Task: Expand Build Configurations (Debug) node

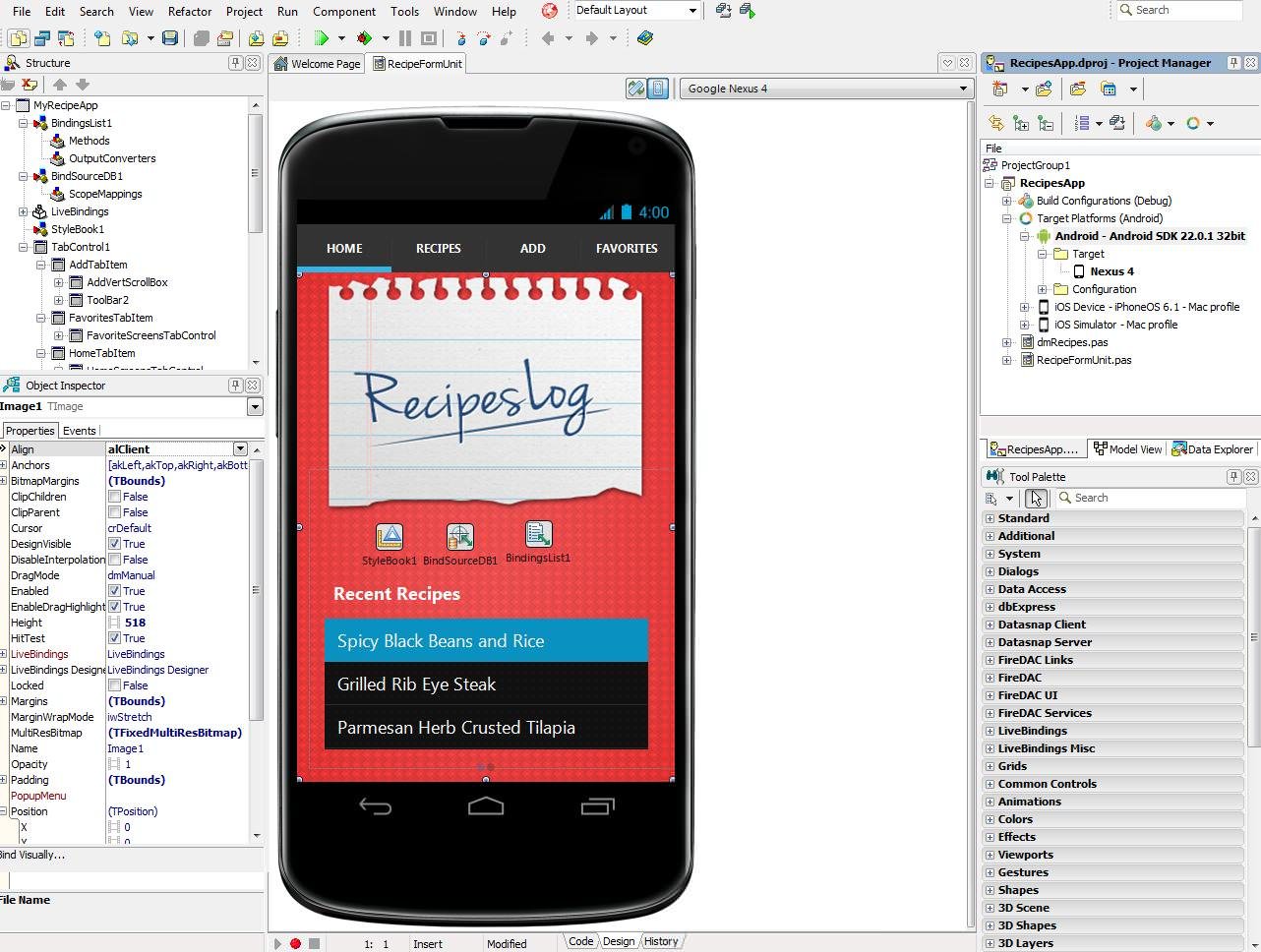Action: point(1006,201)
